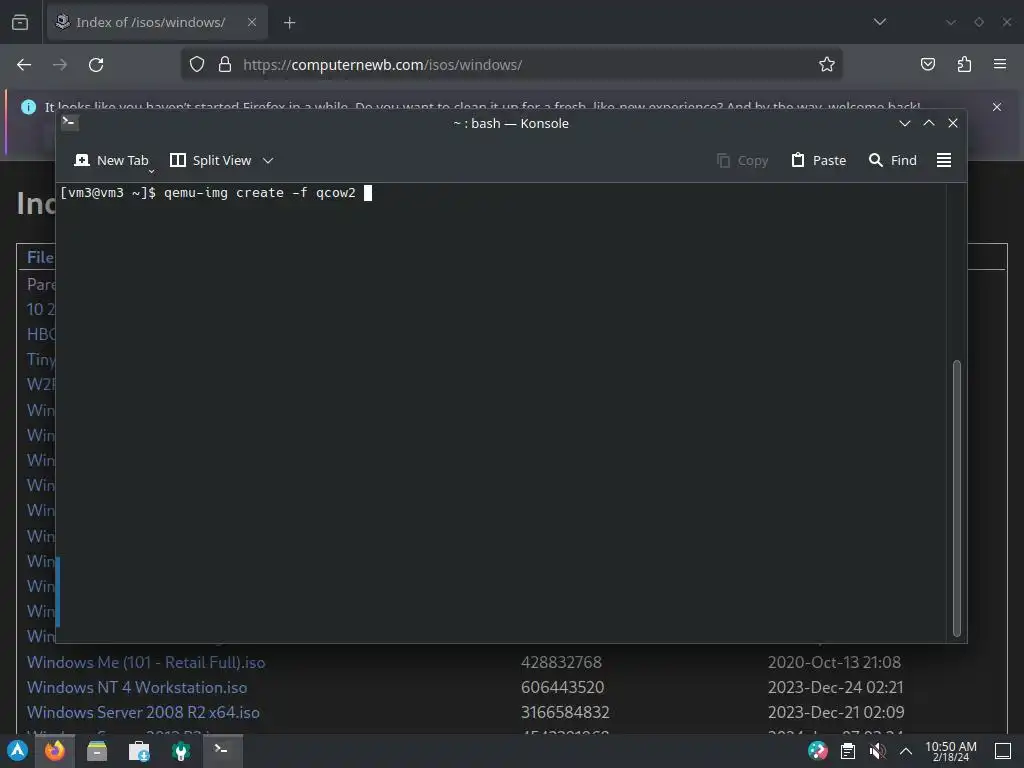Bookmark this page with the star
Image resolution: width=1024 pixels, height=768 pixels.
click(827, 65)
